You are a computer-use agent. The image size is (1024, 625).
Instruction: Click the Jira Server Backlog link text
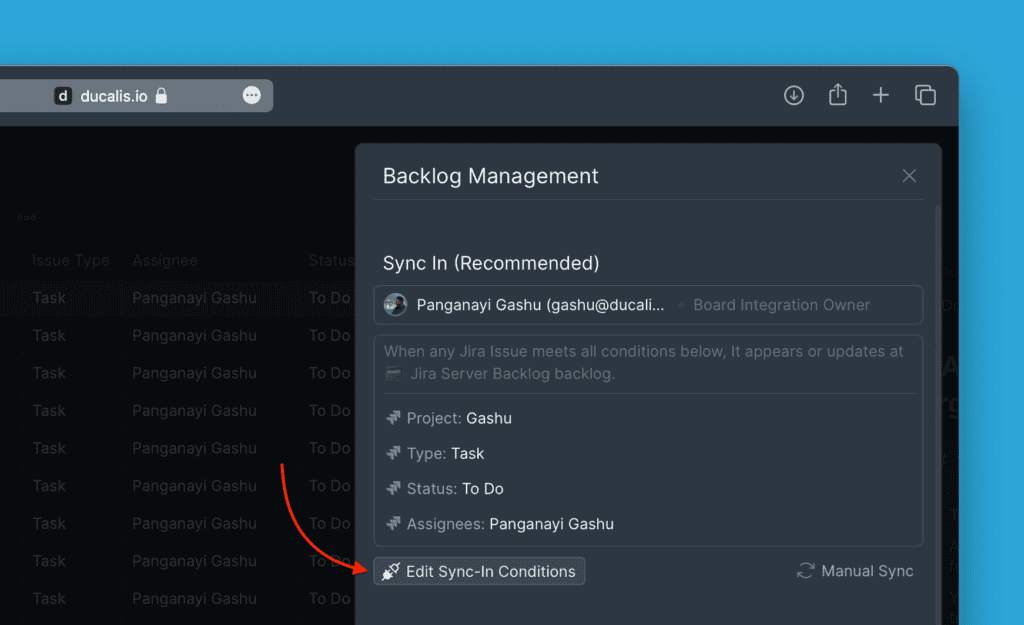[480, 374]
